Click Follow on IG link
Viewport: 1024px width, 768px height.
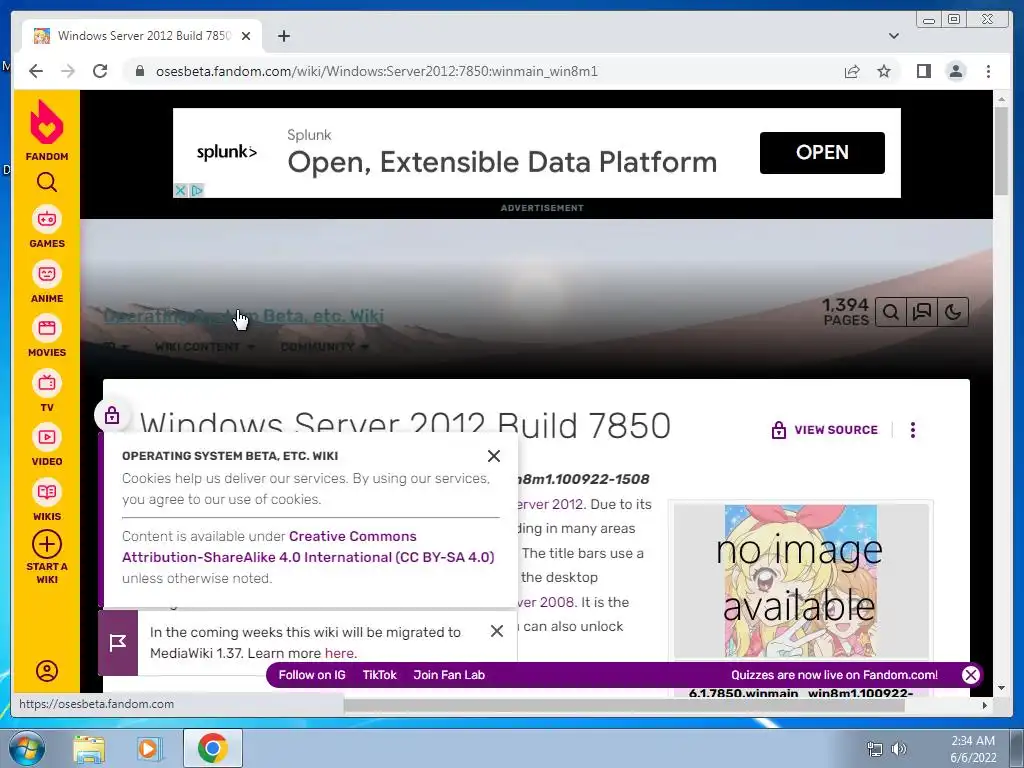click(x=312, y=675)
